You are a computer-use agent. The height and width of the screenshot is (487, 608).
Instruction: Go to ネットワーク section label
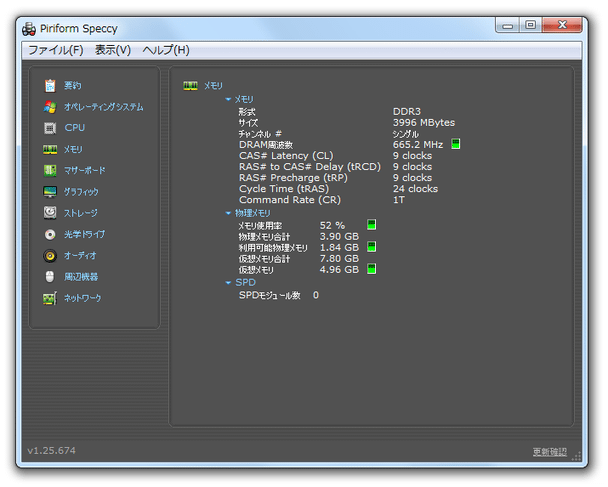[x=83, y=298]
